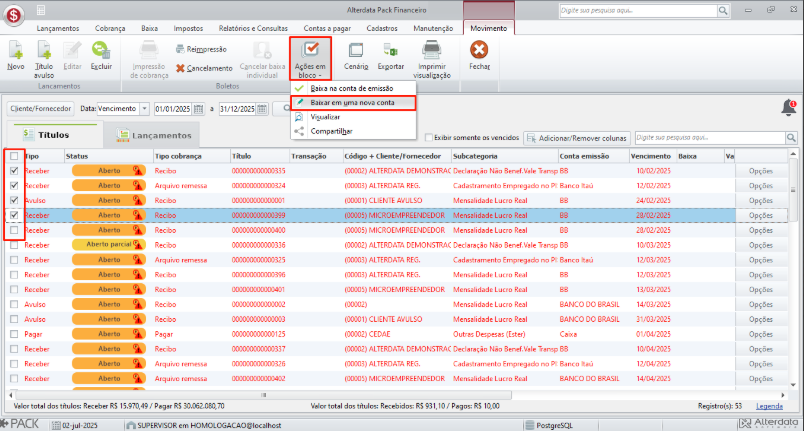This screenshot has width=804, height=431.
Task: Click the horizontal scrollbar thumb
Action: [264, 395]
